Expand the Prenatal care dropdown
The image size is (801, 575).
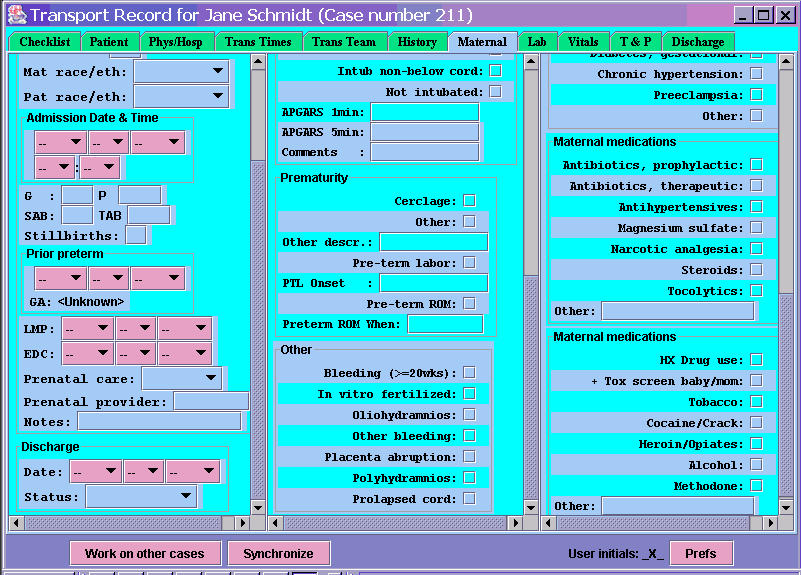(x=182, y=378)
